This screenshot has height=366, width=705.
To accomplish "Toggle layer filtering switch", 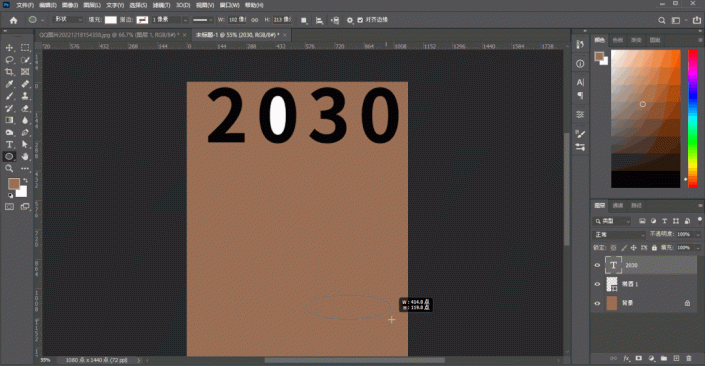I will tap(699, 220).
